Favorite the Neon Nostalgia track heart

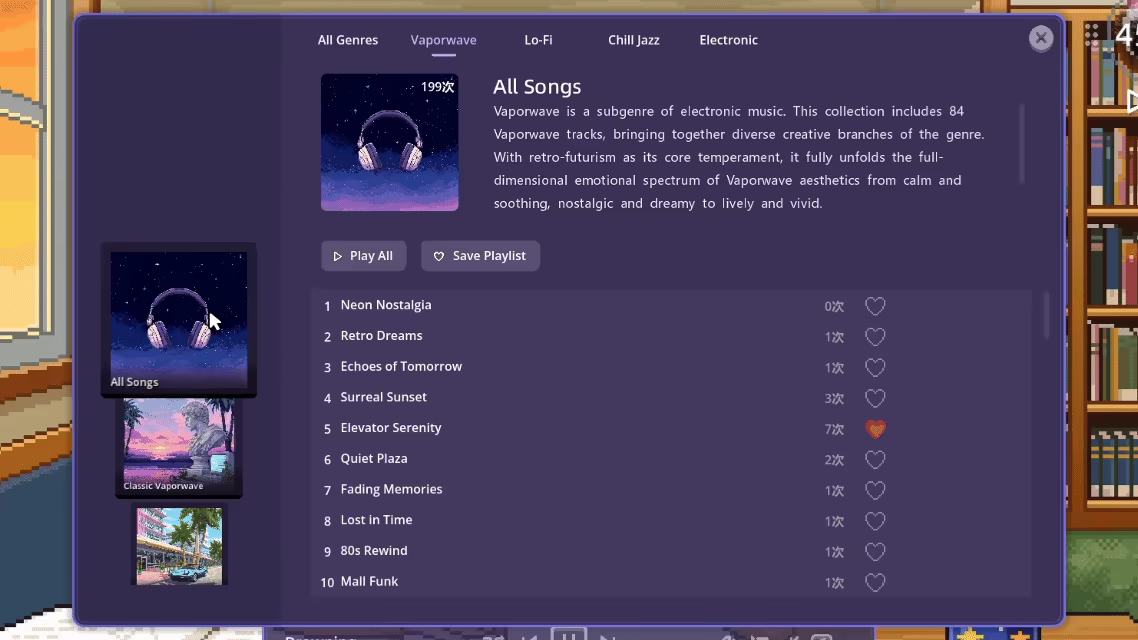click(x=875, y=306)
